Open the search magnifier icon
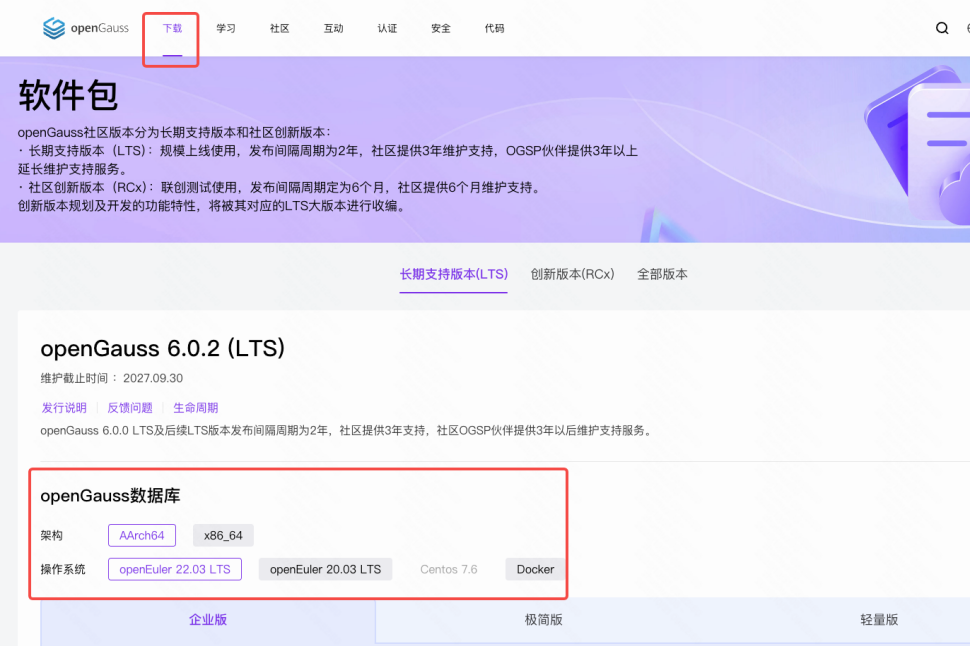The width and height of the screenshot is (970, 646). tap(942, 28)
